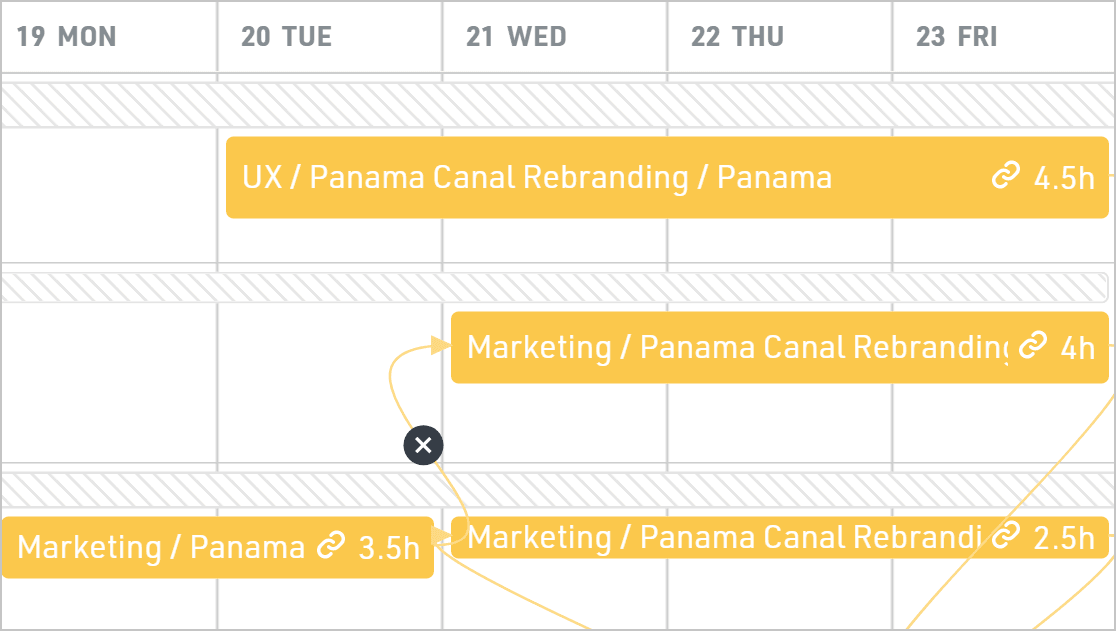1116x631 pixels.
Task: Select the 19 MON day header
Action: (x=67, y=37)
